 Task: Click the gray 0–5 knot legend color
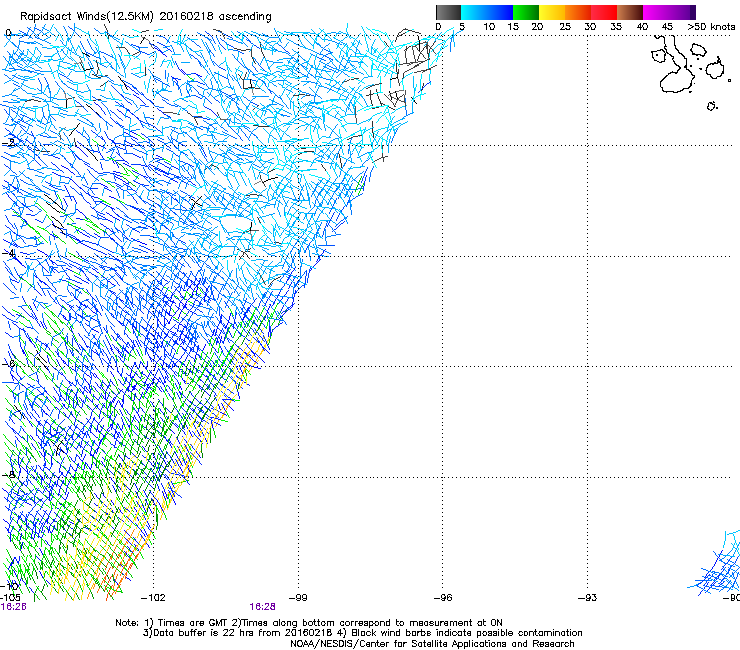tap(448, 12)
